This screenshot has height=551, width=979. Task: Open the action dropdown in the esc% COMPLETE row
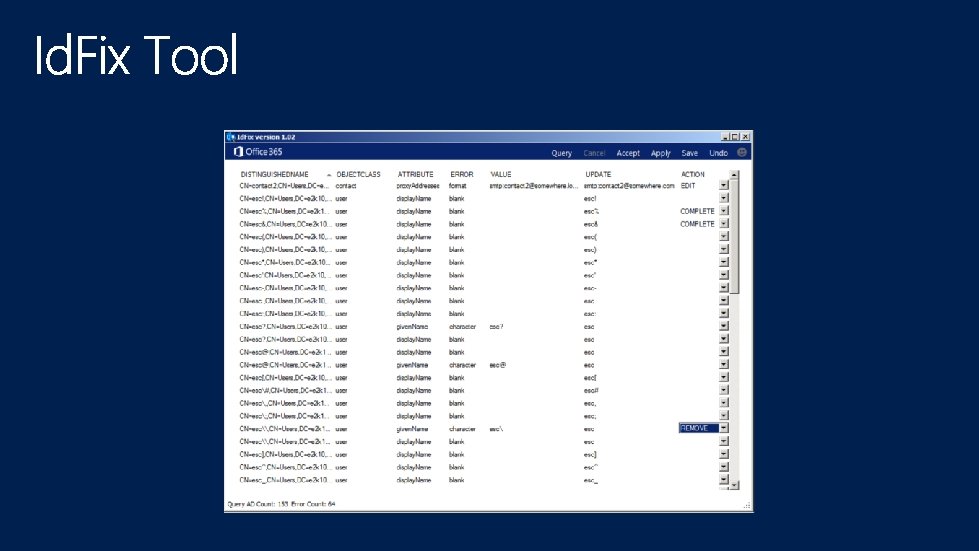pyautogui.click(x=724, y=211)
